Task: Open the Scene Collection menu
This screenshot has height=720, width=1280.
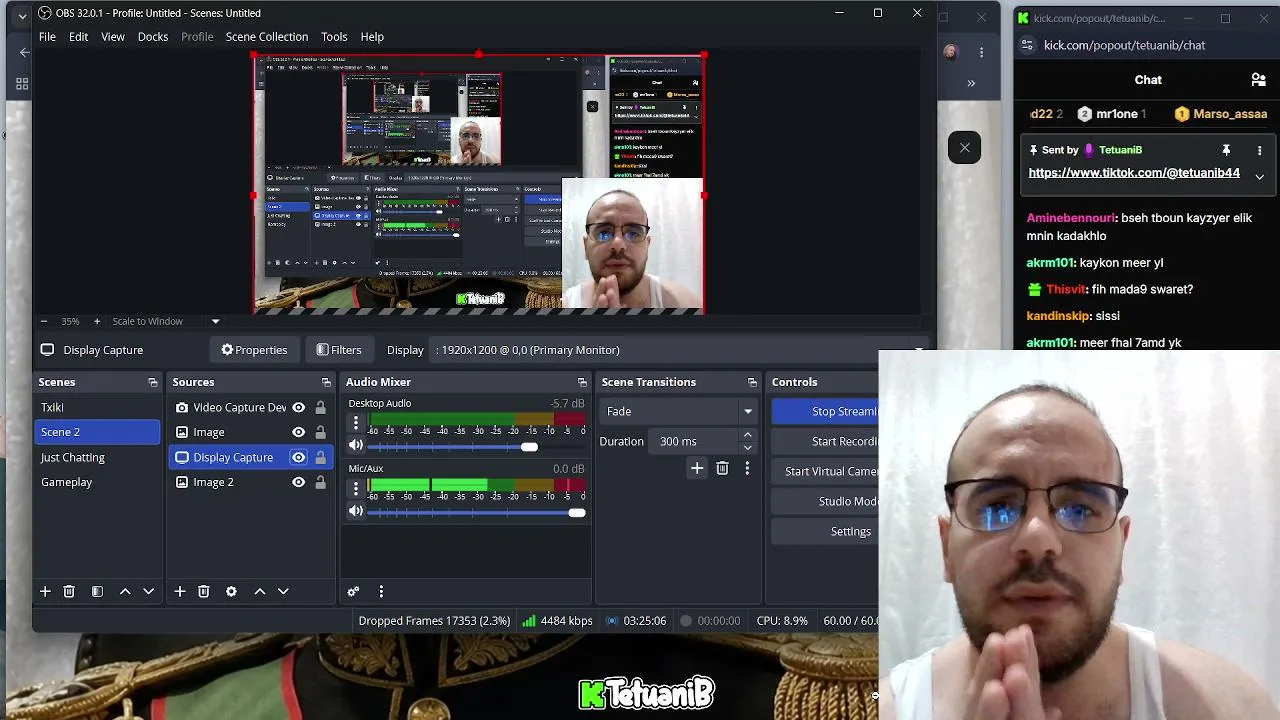Action: click(267, 36)
